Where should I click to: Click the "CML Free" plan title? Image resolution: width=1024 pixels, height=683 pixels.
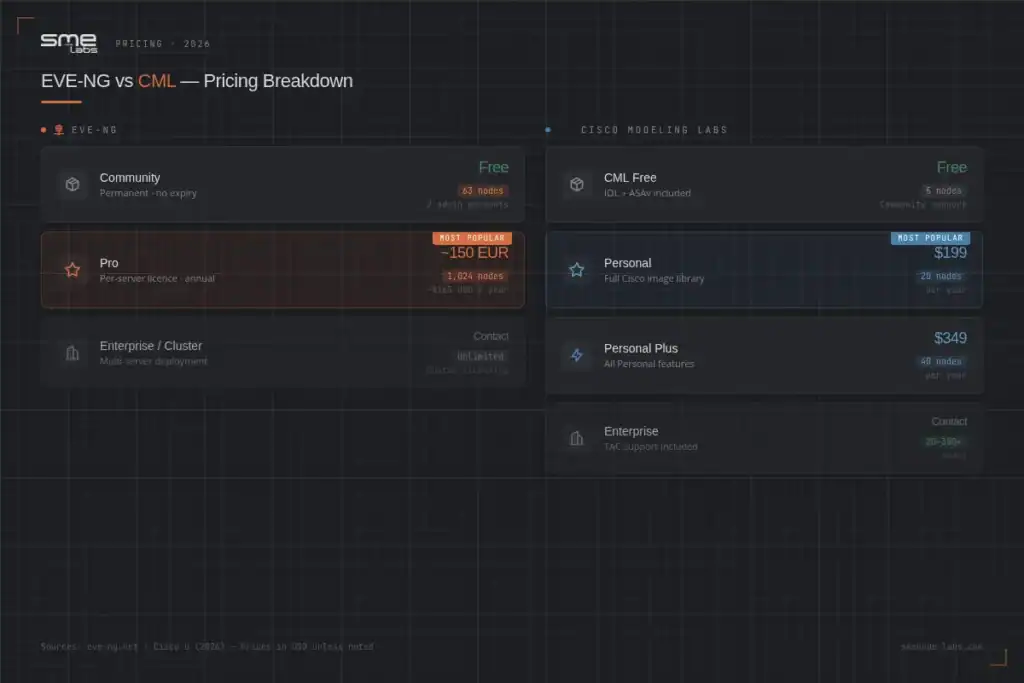coord(630,178)
